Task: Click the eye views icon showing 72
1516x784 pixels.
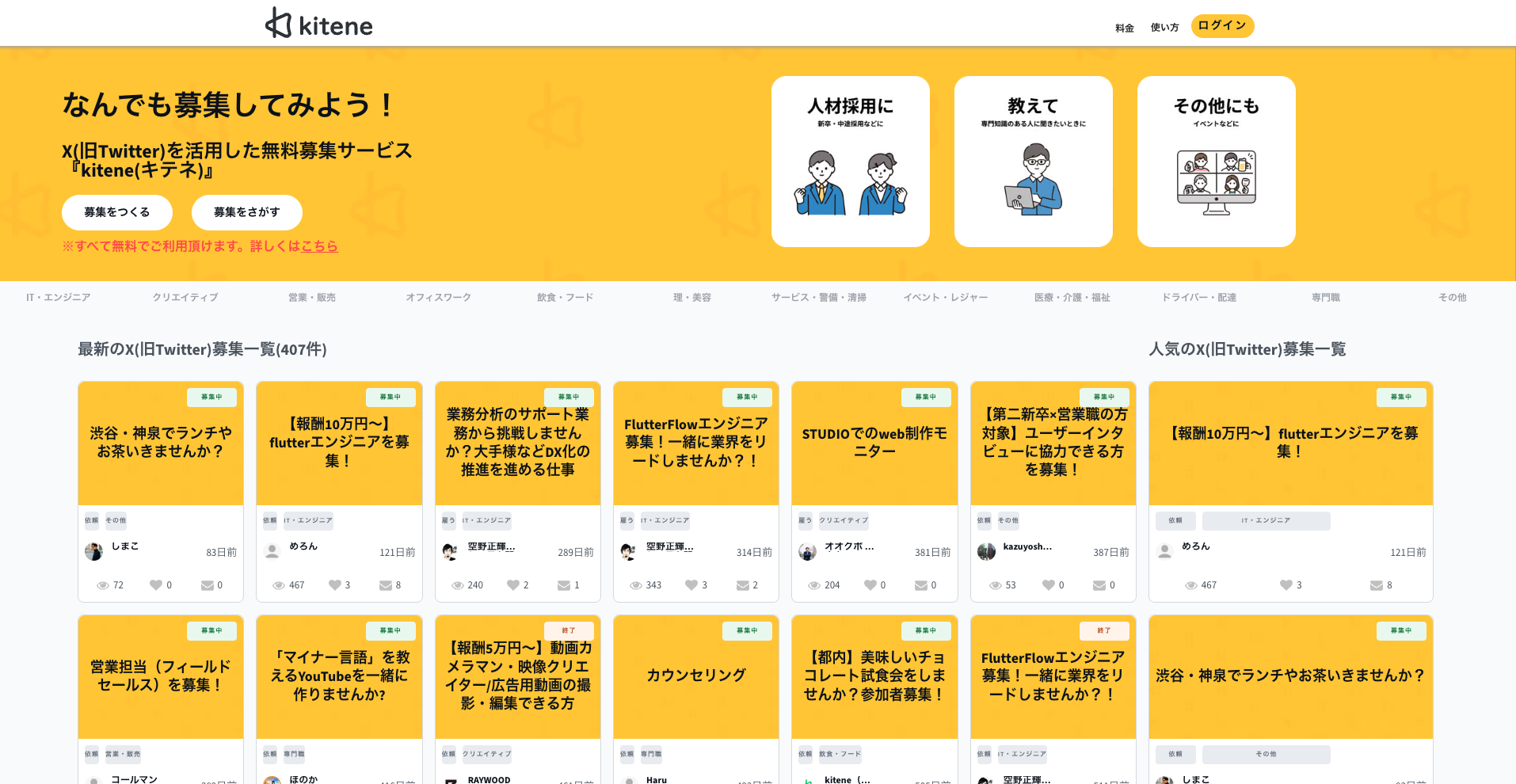Action: pyautogui.click(x=103, y=585)
